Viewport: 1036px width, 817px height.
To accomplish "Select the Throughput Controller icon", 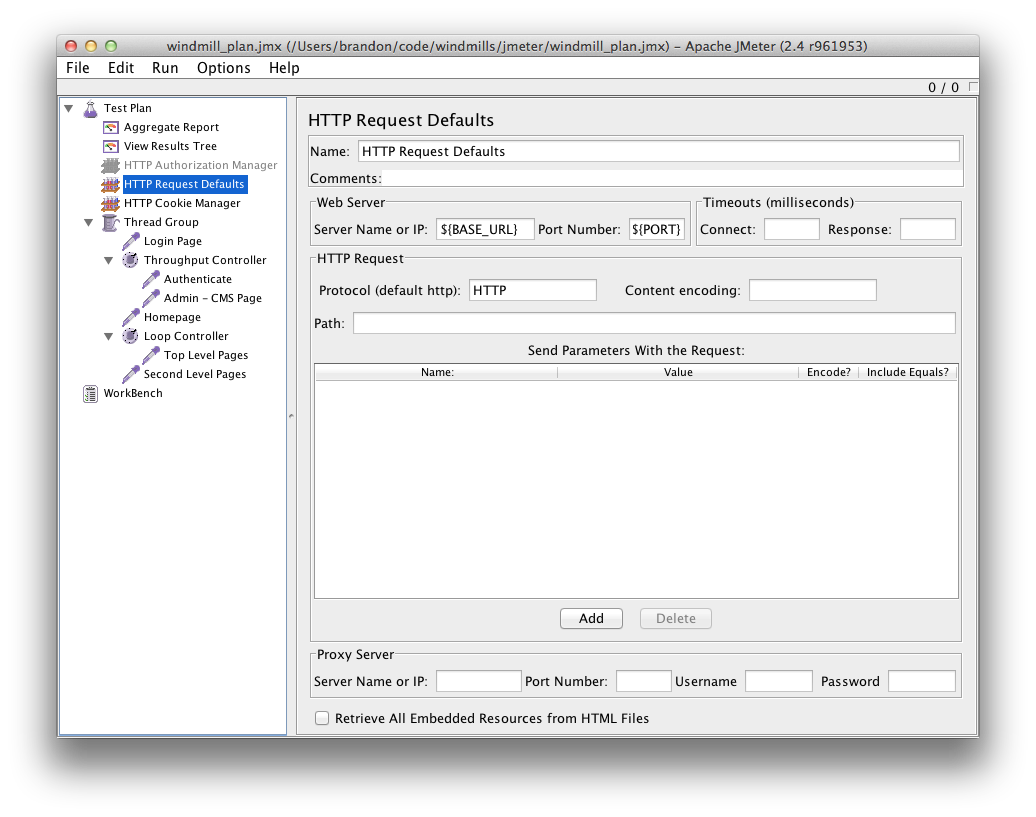I will point(128,260).
